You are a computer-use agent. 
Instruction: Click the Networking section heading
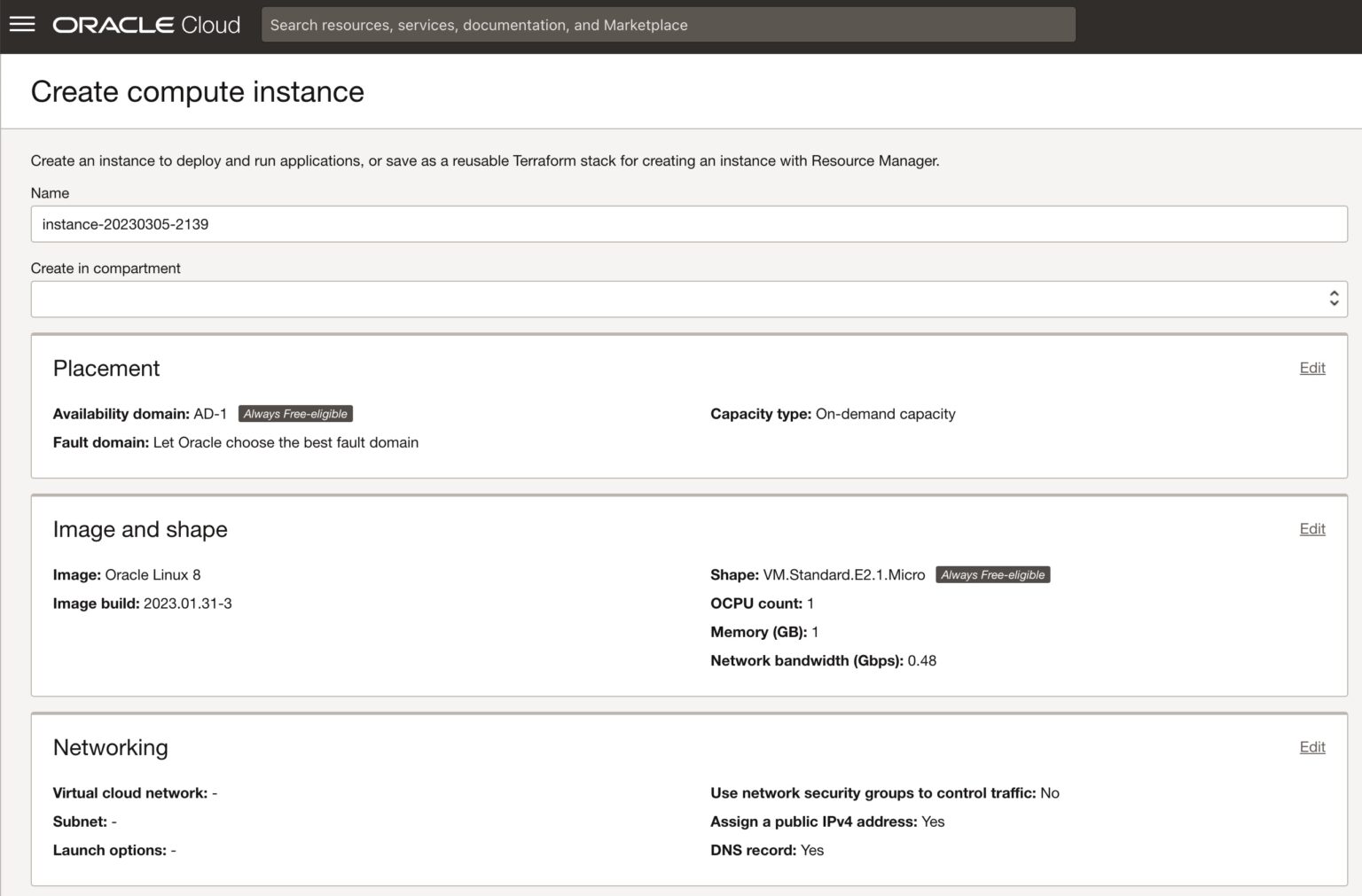pyautogui.click(x=110, y=747)
